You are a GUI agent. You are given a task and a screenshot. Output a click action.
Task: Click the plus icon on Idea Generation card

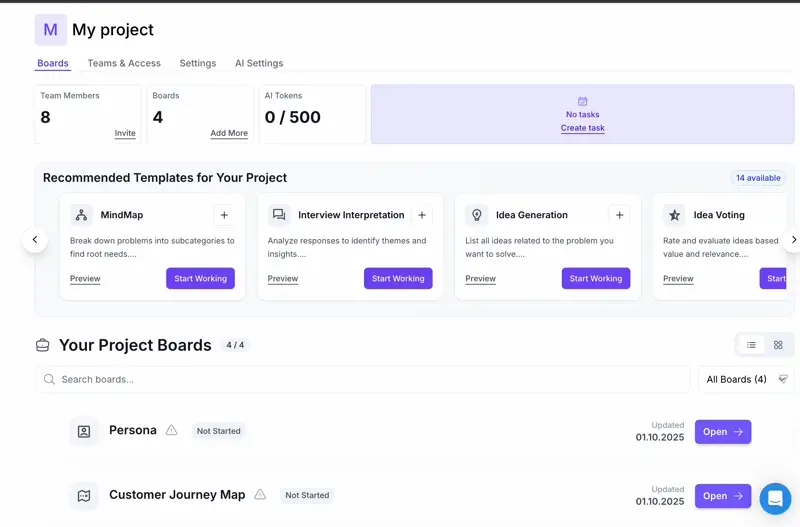click(620, 215)
